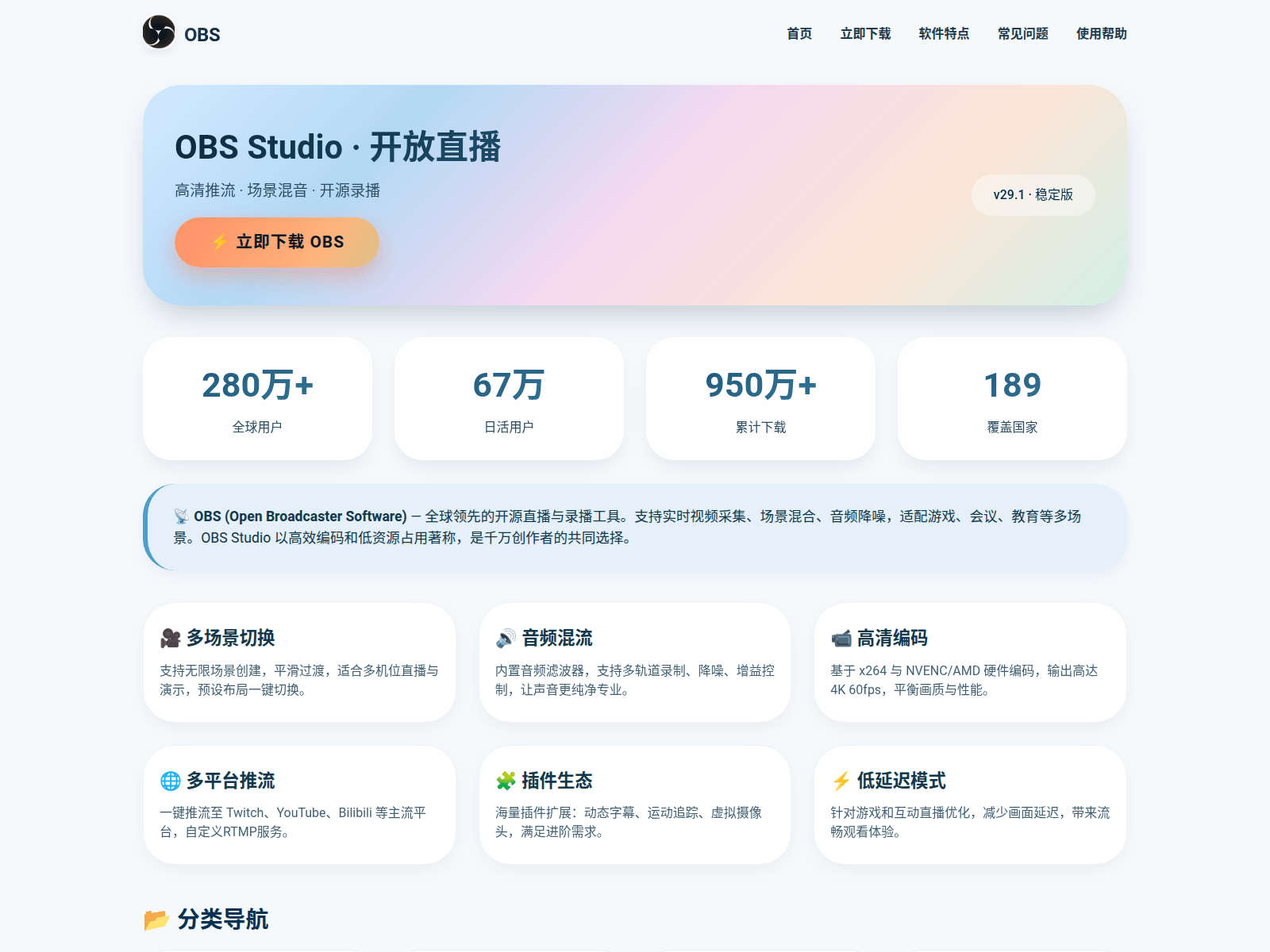Click the bold OBS (Open Broadcaster Software) text
The height and width of the screenshot is (952, 1270).
pos(300,516)
